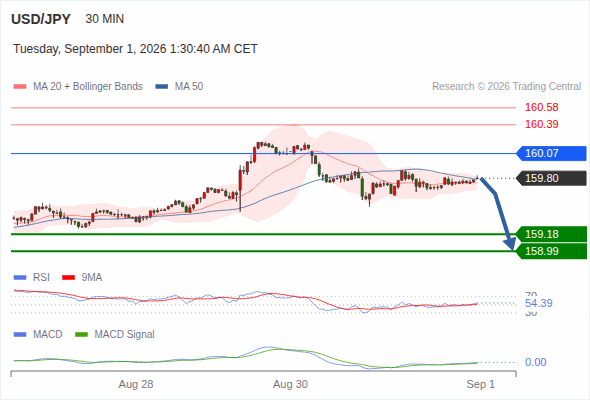Click the MACD Signal green legend swatch

click(81, 335)
